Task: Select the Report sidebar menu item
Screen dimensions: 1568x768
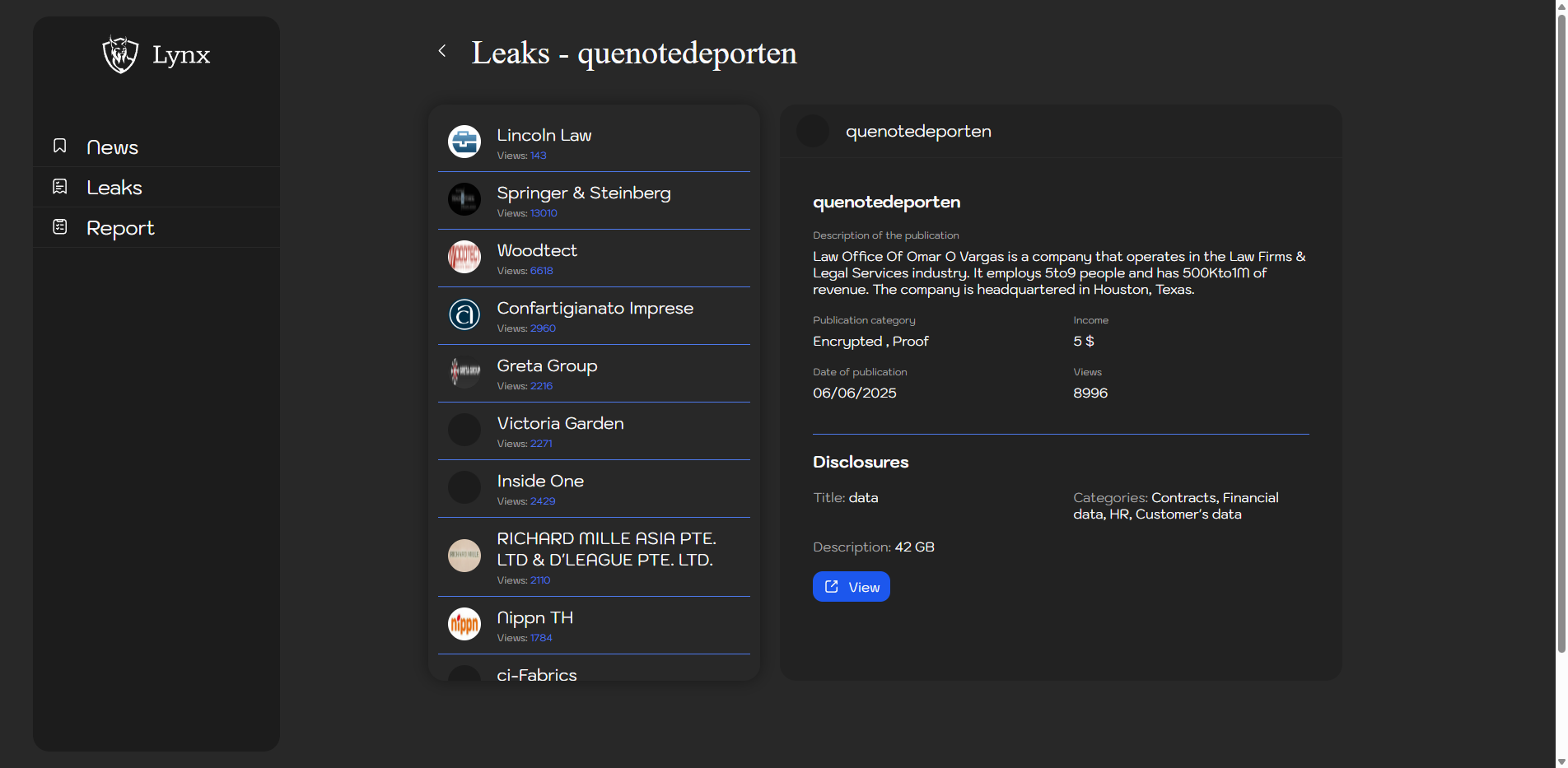Action: pyautogui.click(x=120, y=228)
